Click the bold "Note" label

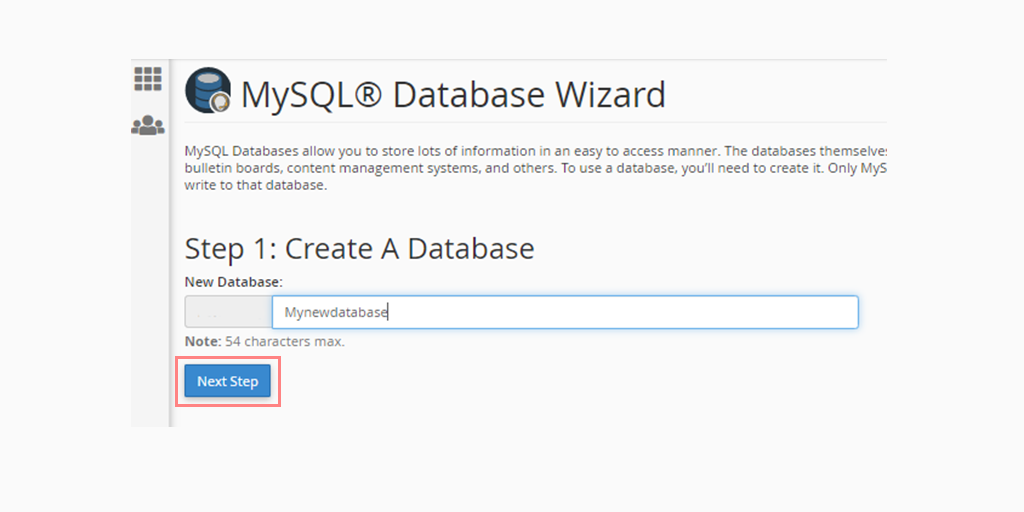pos(201,341)
